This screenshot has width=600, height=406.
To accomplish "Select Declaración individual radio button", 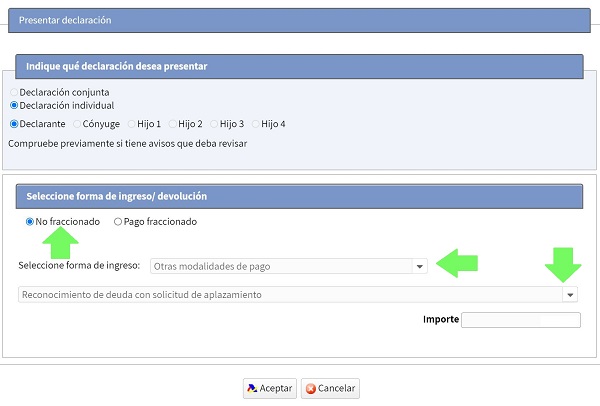I will tap(14, 105).
